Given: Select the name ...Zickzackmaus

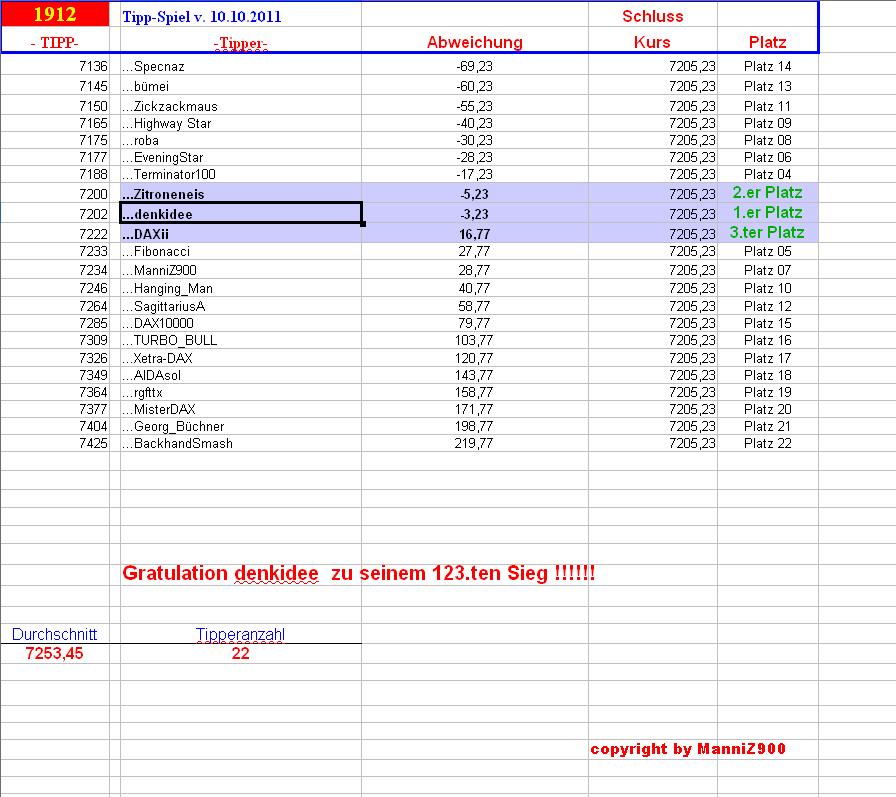Looking at the screenshot, I should [x=170, y=106].
